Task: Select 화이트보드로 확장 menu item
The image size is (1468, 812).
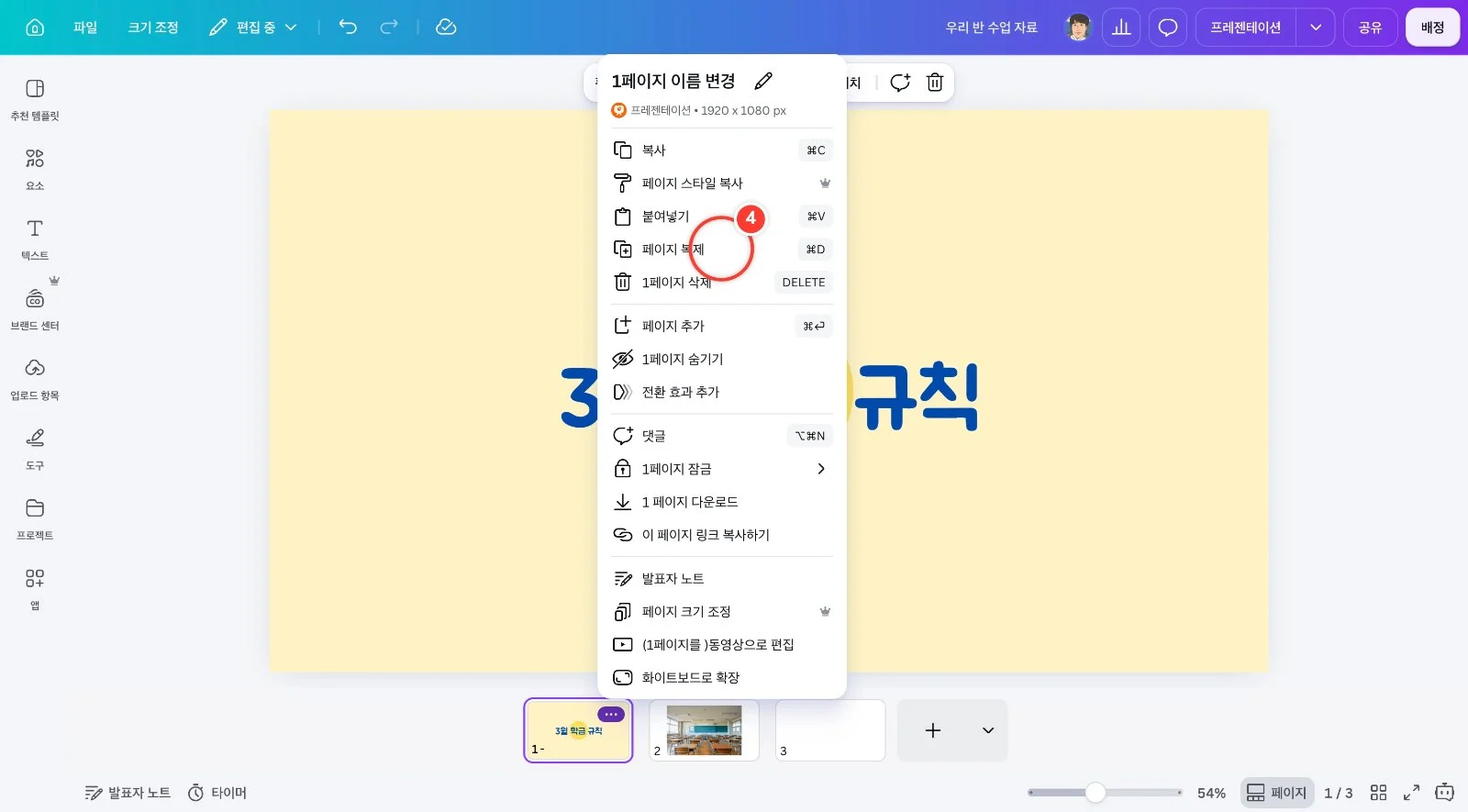Action: click(x=722, y=677)
